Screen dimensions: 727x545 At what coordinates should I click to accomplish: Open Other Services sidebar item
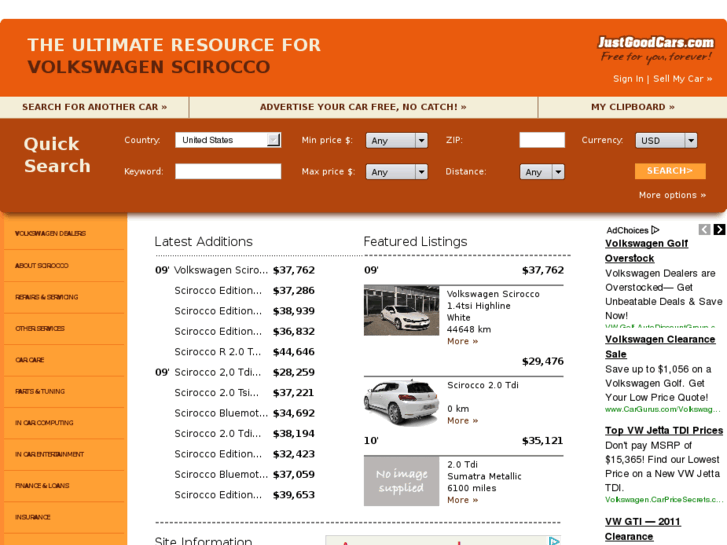coord(40,328)
